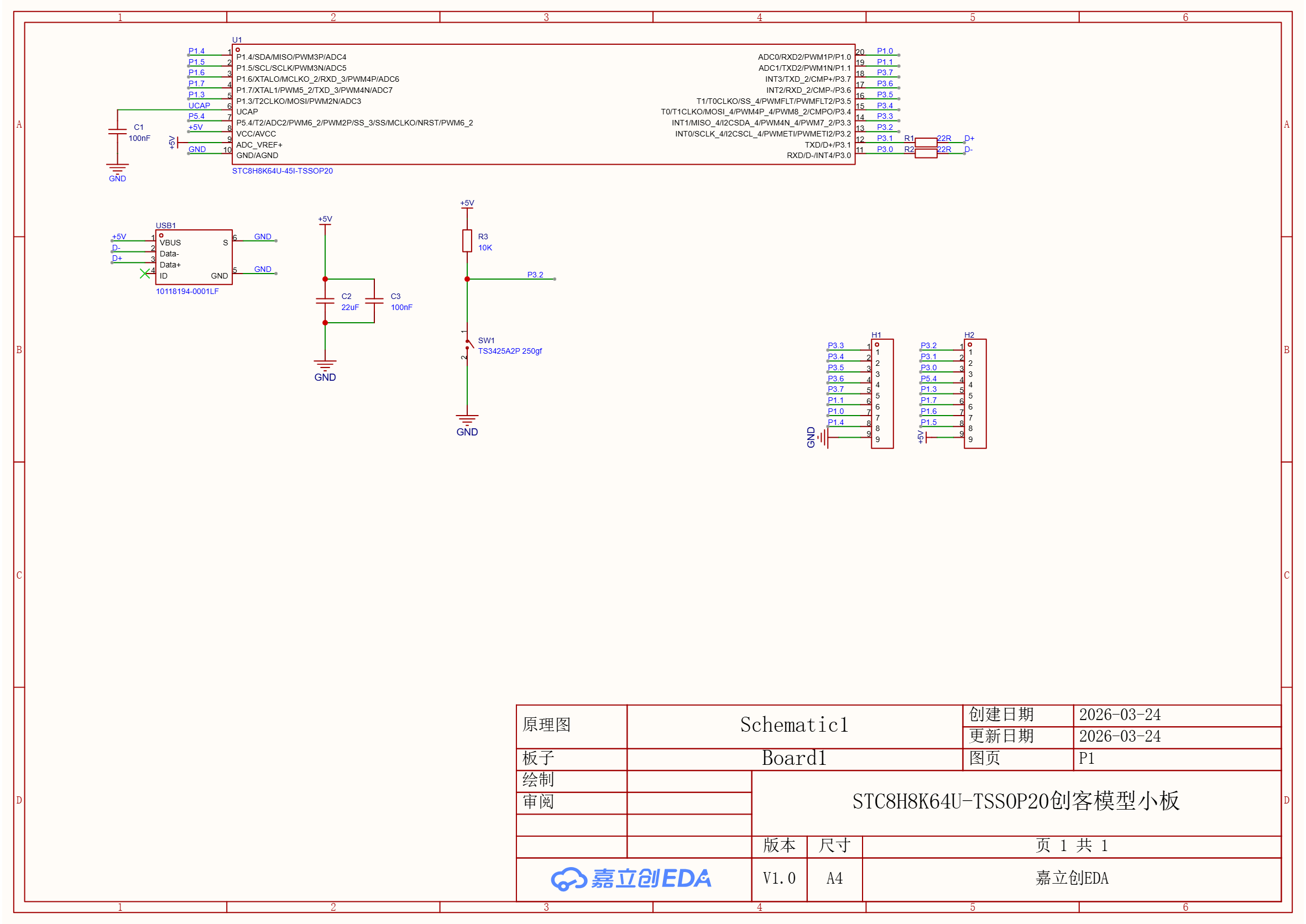Click the ADC_VREF+ pin name in U1
The width and height of the screenshot is (1306, 924).
(259, 145)
